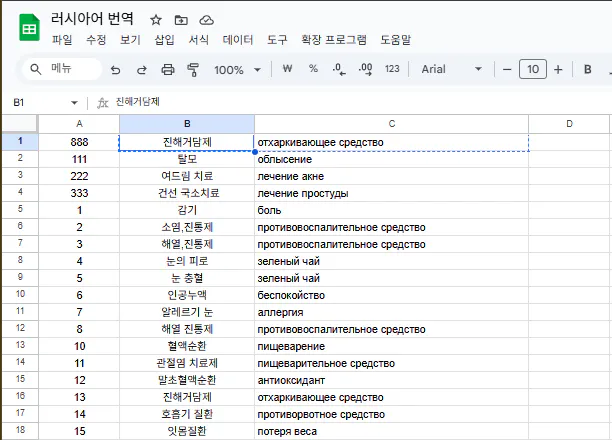Apply percent format icon
The height and width of the screenshot is (440, 612).
pyautogui.click(x=313, y=69)
